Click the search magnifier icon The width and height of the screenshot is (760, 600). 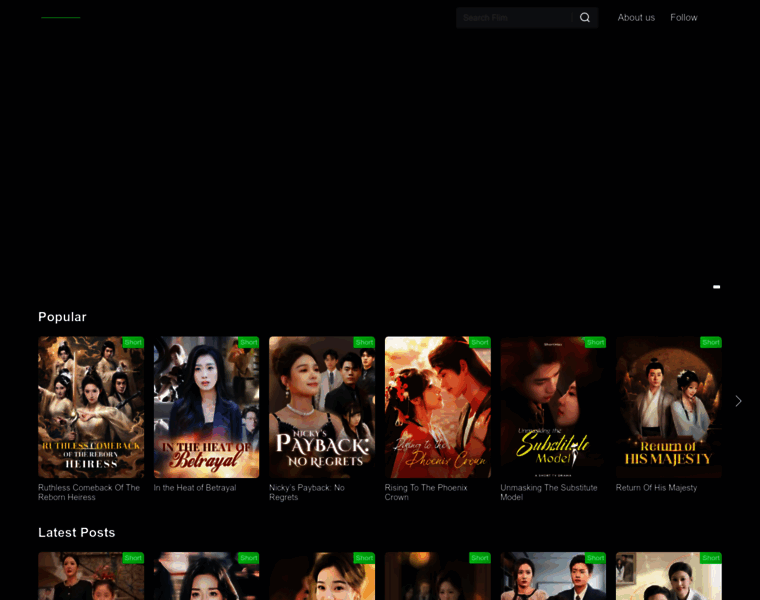[585, 17]
